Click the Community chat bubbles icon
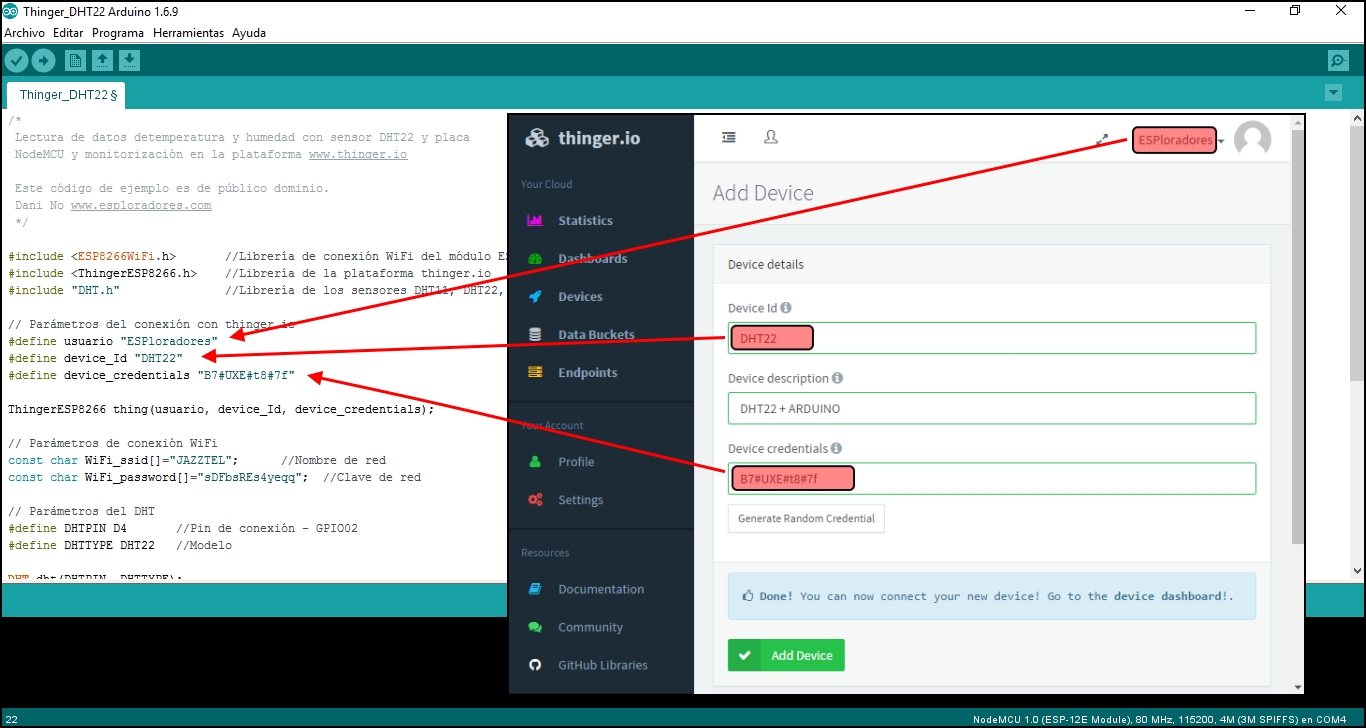The image size is (1366, 728). tap(535, 627)
